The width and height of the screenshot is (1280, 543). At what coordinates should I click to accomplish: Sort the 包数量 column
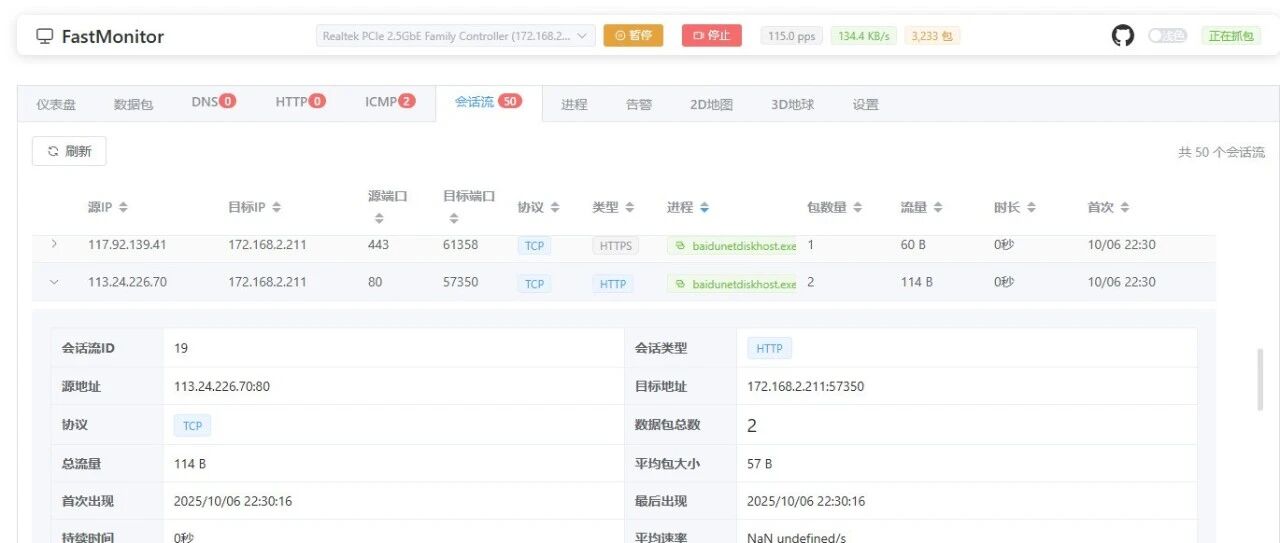857,208
